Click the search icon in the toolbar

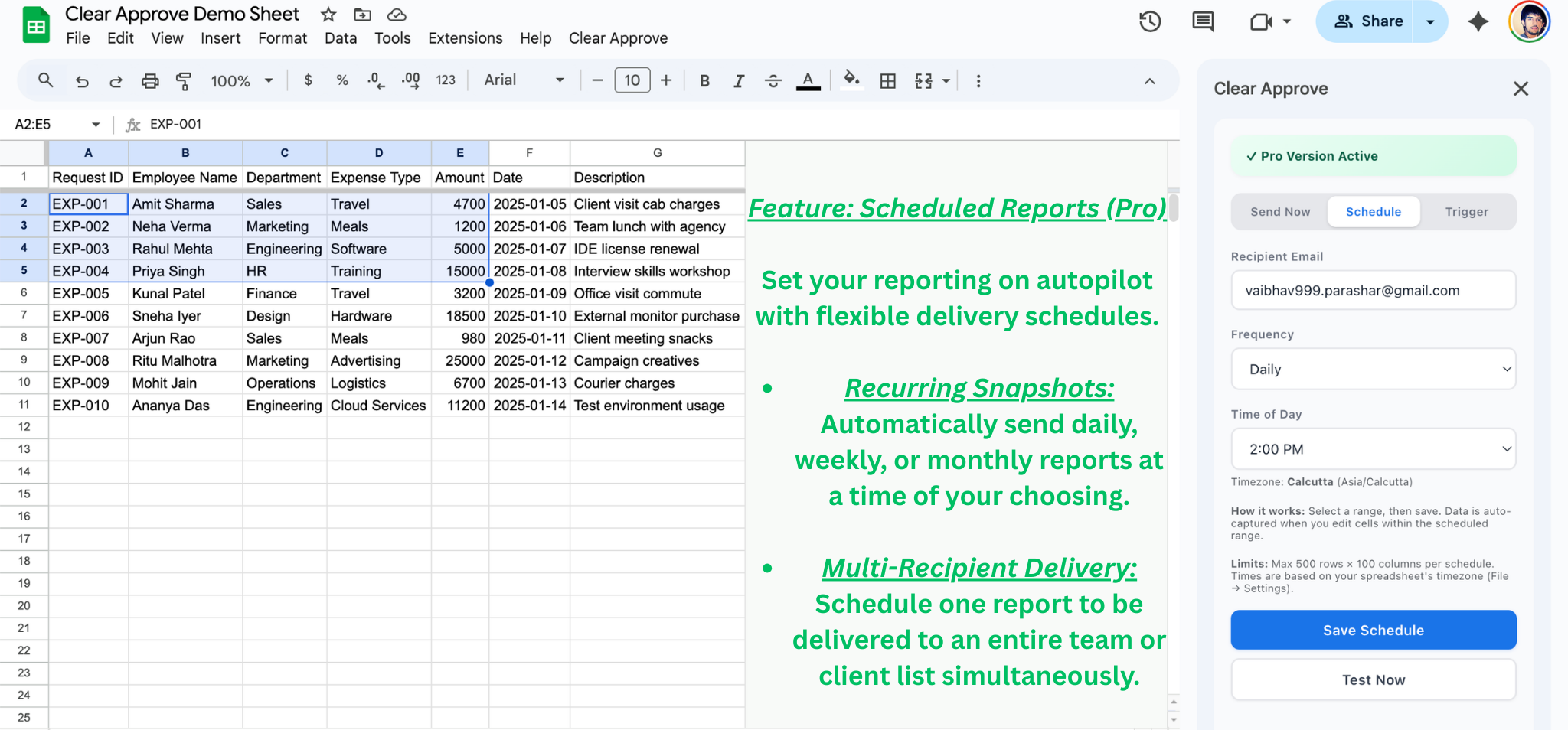pos(45,80)
